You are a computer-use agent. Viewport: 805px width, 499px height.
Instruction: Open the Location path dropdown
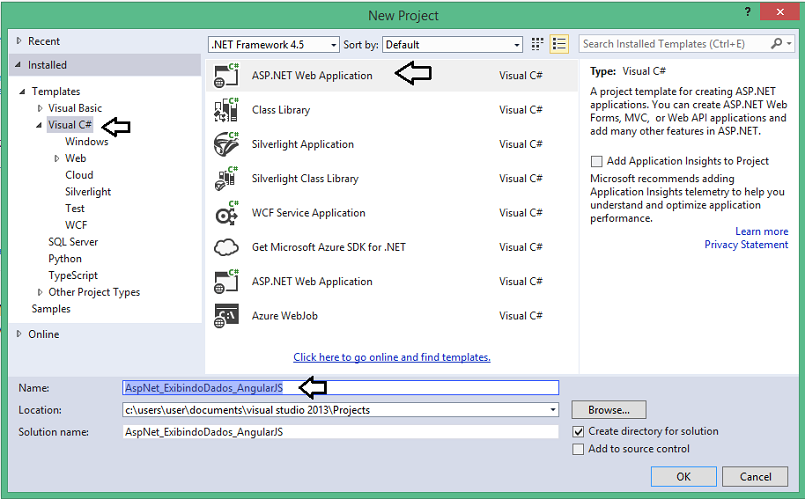[553, 410]
